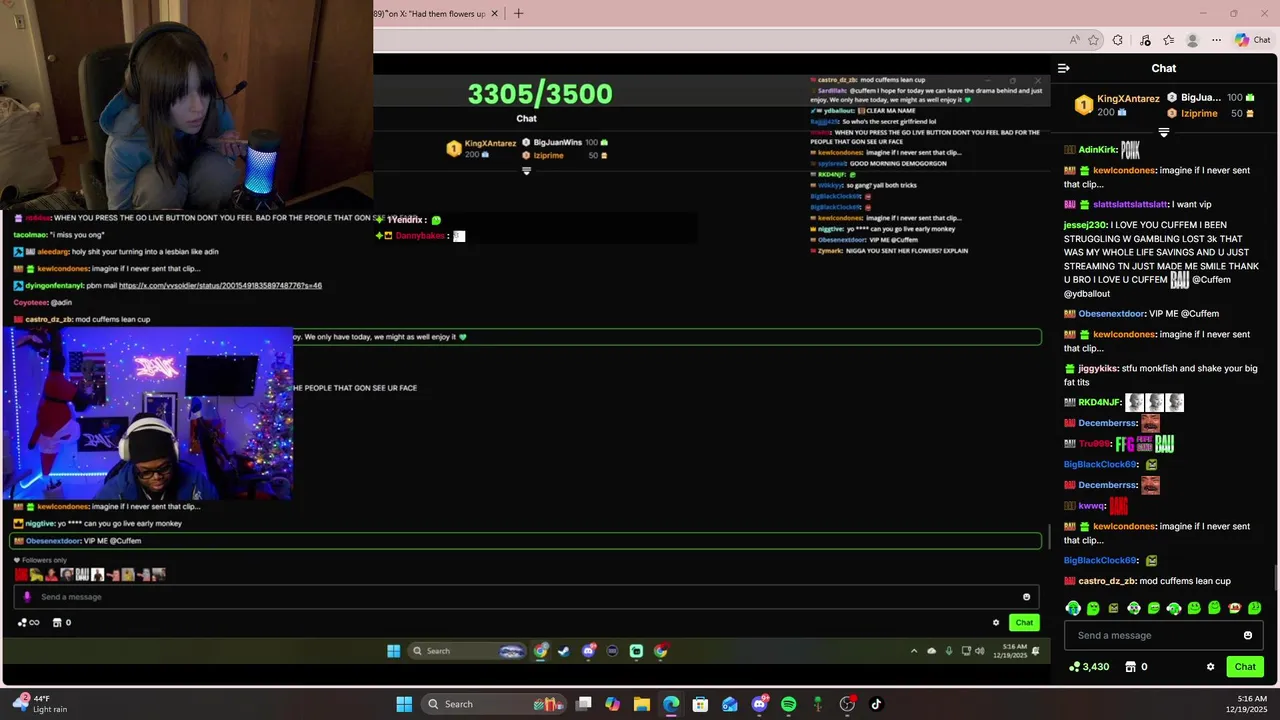Close the 'Had them flowers up' tab
The image size is (1280, 720).
click(494, 14)
